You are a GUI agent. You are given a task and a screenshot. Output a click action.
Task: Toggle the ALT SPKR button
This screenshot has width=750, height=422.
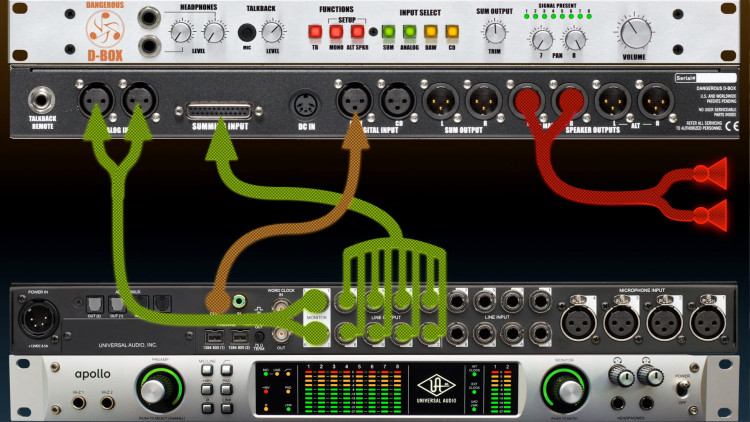(357, 32)
